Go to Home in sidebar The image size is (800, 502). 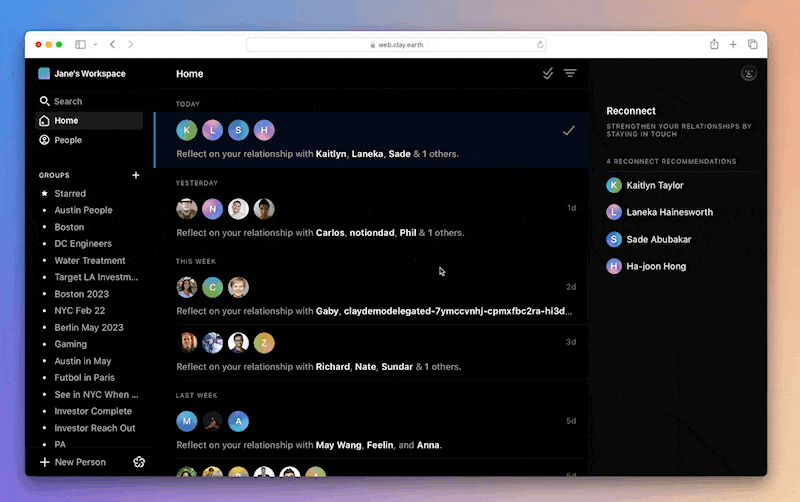pyautogui.click(x=89, y=120)
